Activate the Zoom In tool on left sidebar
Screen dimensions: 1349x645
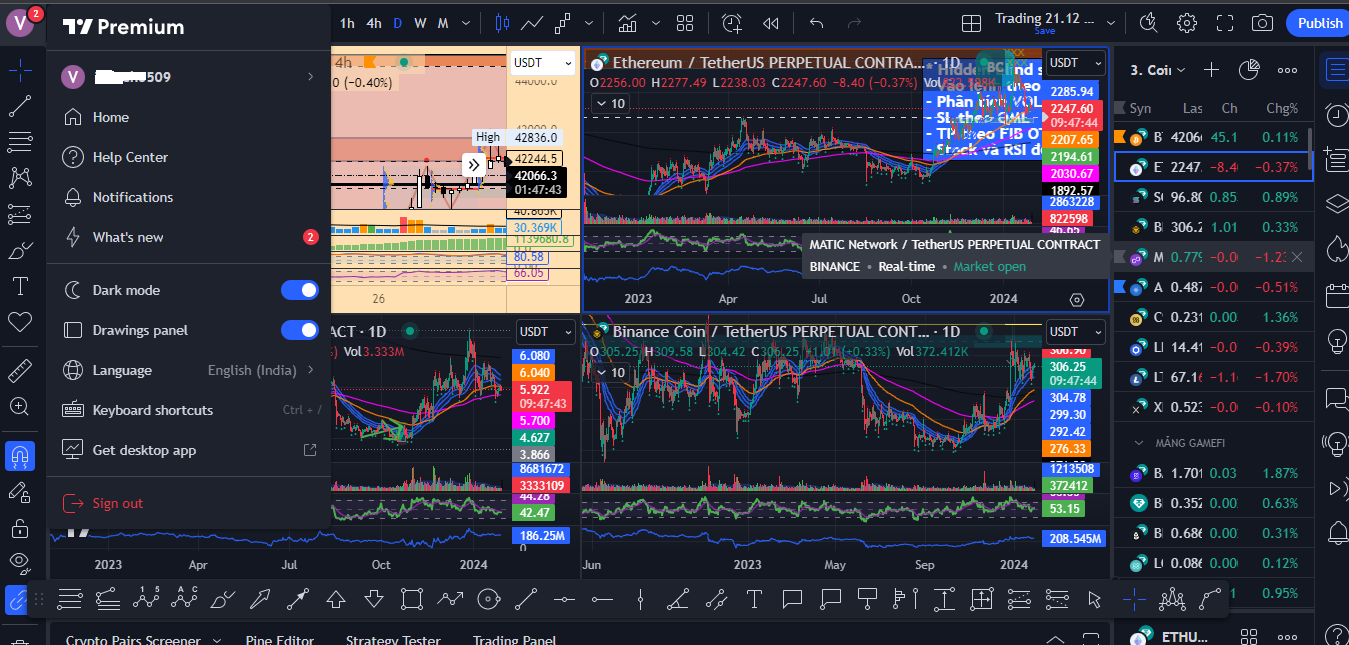point(20,407)
